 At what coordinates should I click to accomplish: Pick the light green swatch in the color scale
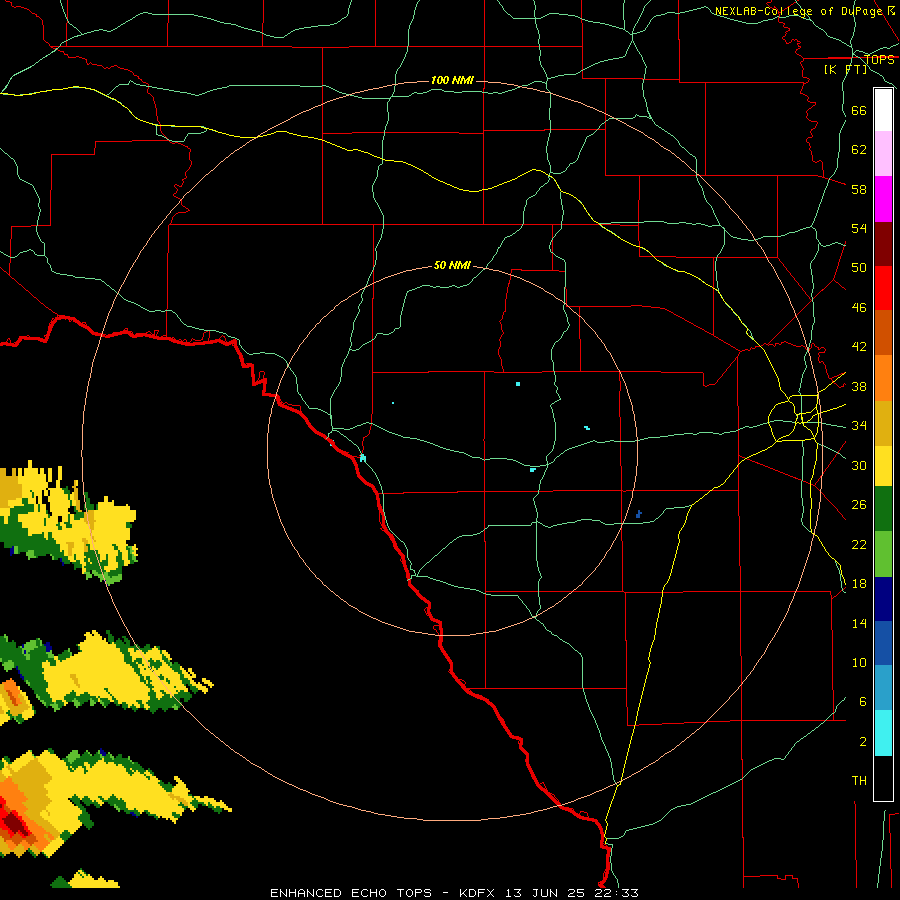coord(883,553)
